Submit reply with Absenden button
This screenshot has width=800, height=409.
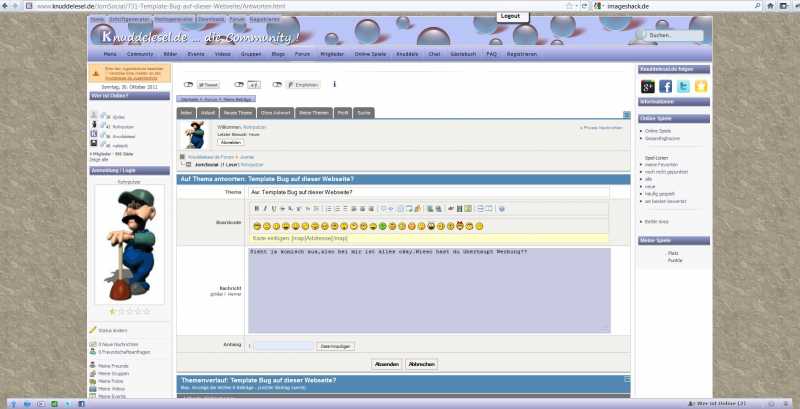(x=387, y=364)
